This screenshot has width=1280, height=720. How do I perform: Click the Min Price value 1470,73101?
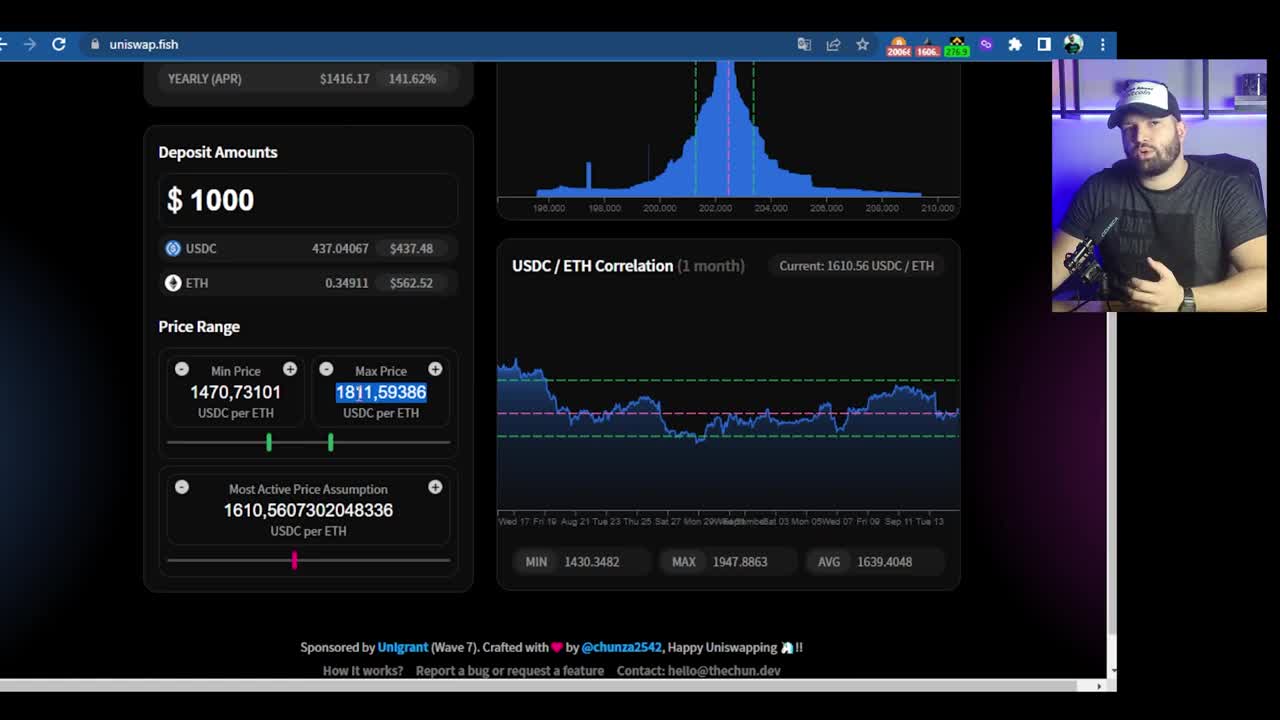(x=236, y=392)
